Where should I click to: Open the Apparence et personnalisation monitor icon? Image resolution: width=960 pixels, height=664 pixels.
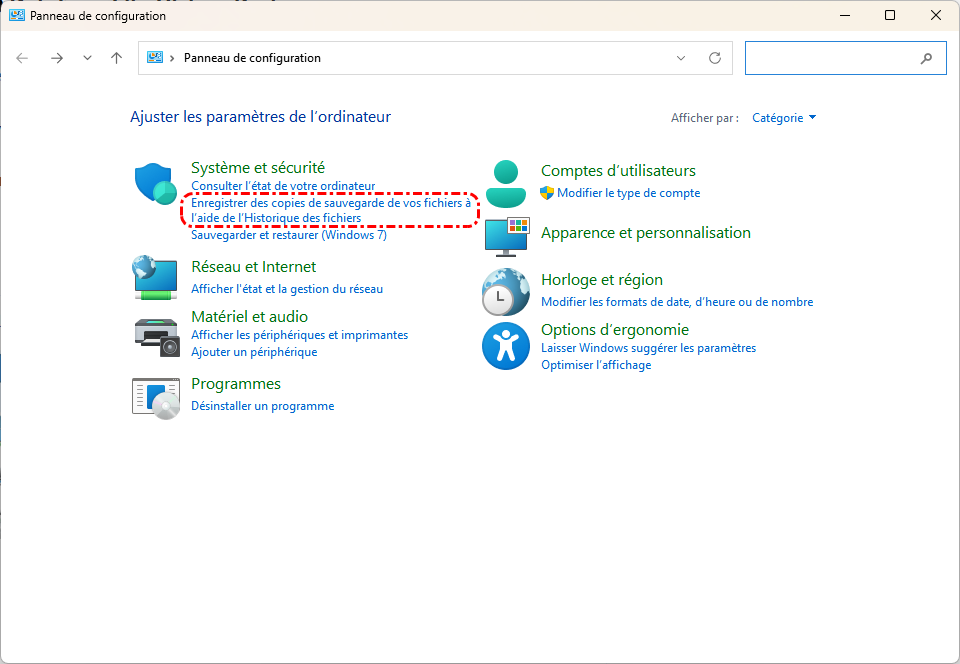[x=506, y=236]
